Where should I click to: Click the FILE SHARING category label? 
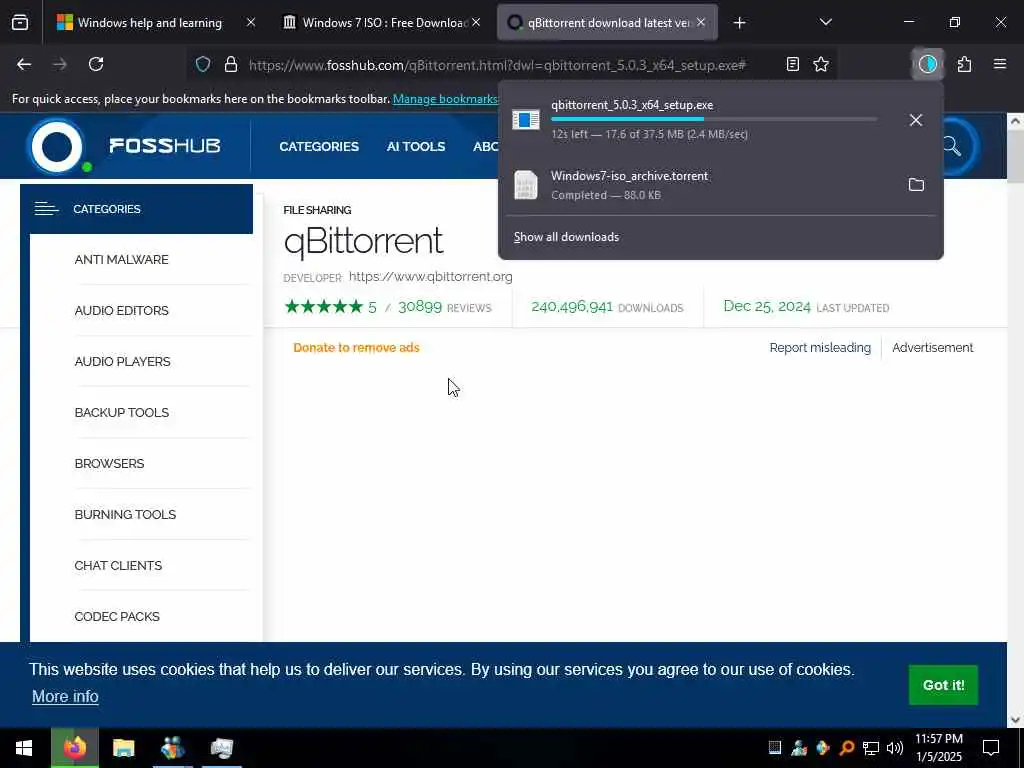317,210
